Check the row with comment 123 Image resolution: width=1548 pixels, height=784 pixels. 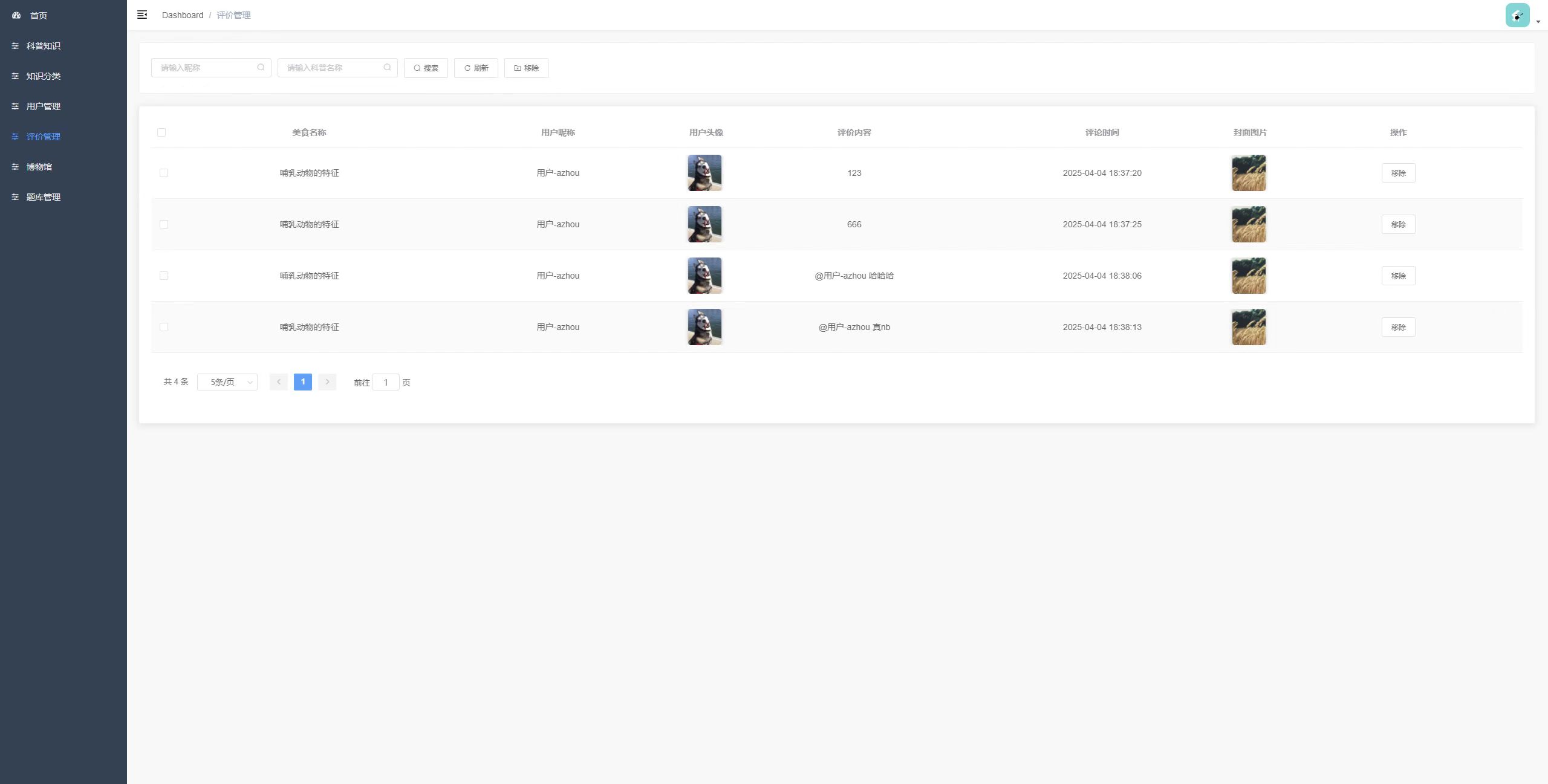[164, 173]
